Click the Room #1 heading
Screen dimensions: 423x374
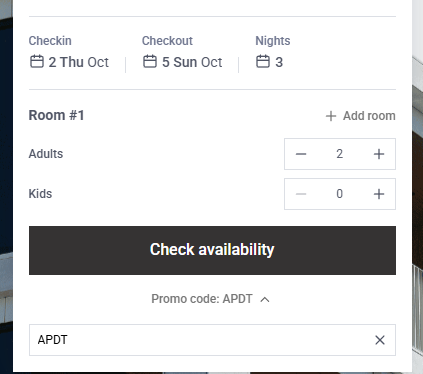coord(56,115)
